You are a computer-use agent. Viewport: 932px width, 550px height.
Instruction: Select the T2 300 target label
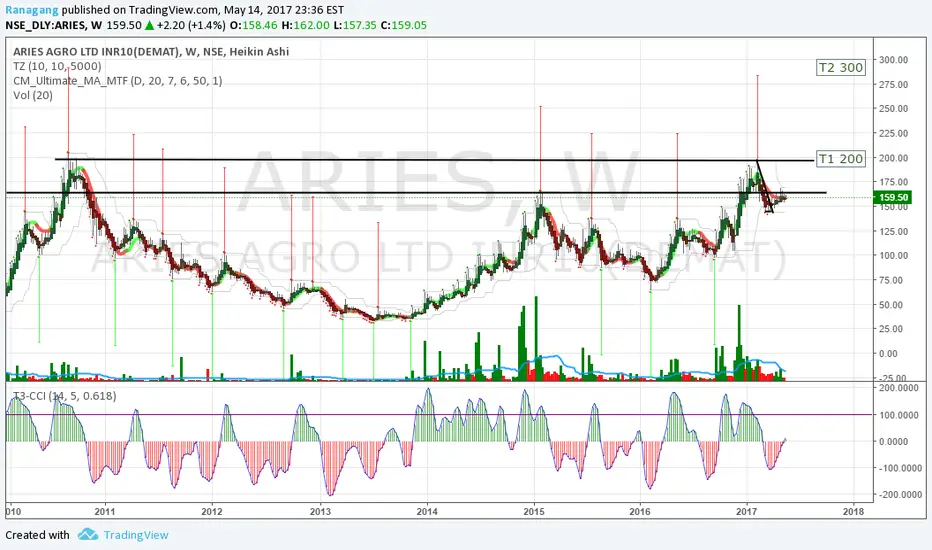(x=840, y=68)
